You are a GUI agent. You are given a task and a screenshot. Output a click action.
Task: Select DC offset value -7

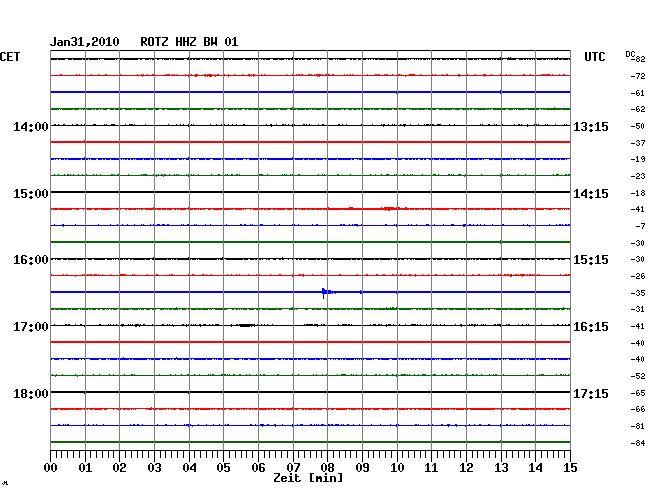[x=640, y=226]
